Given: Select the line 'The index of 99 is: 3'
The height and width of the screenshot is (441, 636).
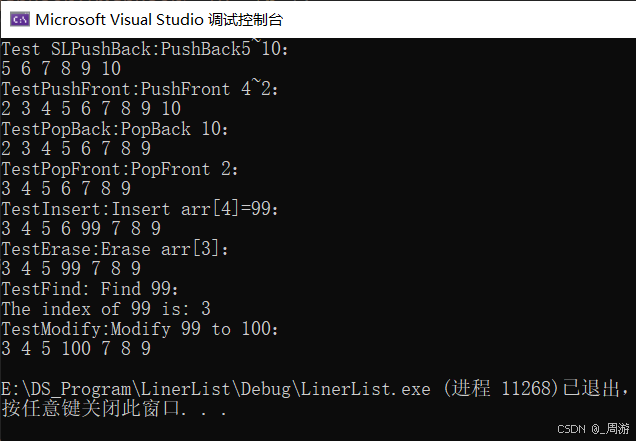Looking at the screenshot, I should pos(106,309).
